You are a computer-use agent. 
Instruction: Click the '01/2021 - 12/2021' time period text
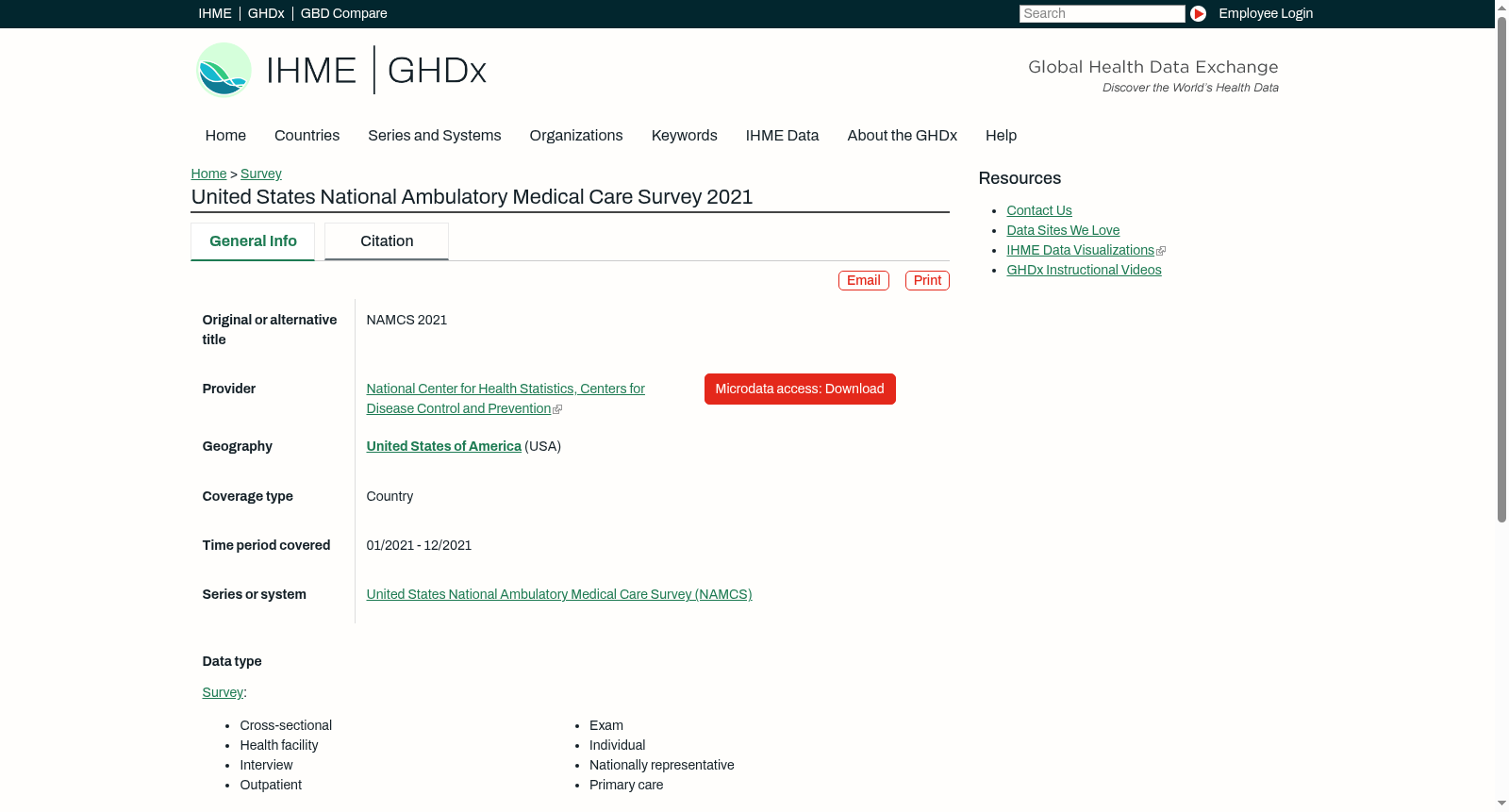click(x=419, y=545)
